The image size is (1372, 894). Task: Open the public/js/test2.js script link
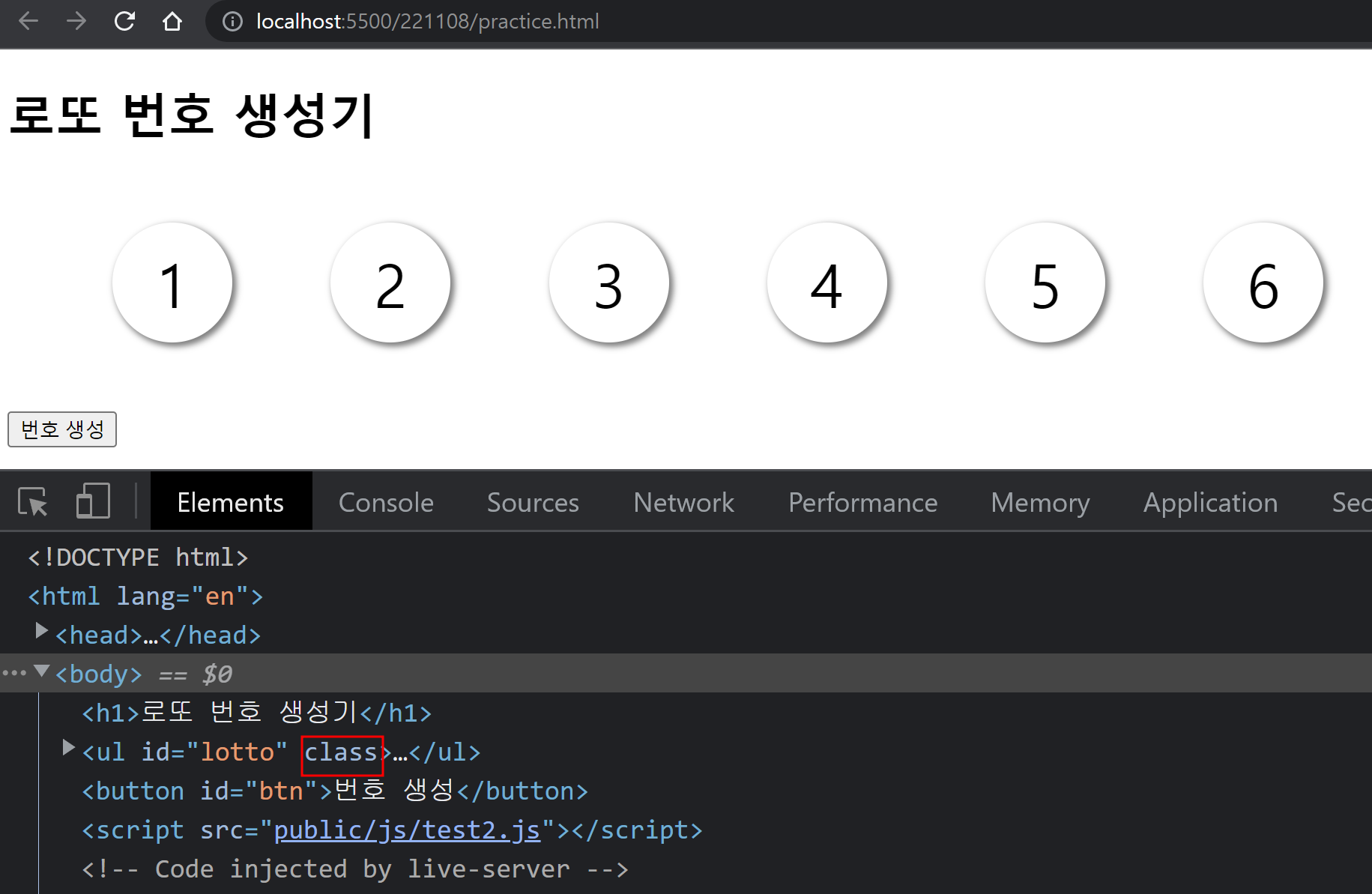click(x=407, y=830)
